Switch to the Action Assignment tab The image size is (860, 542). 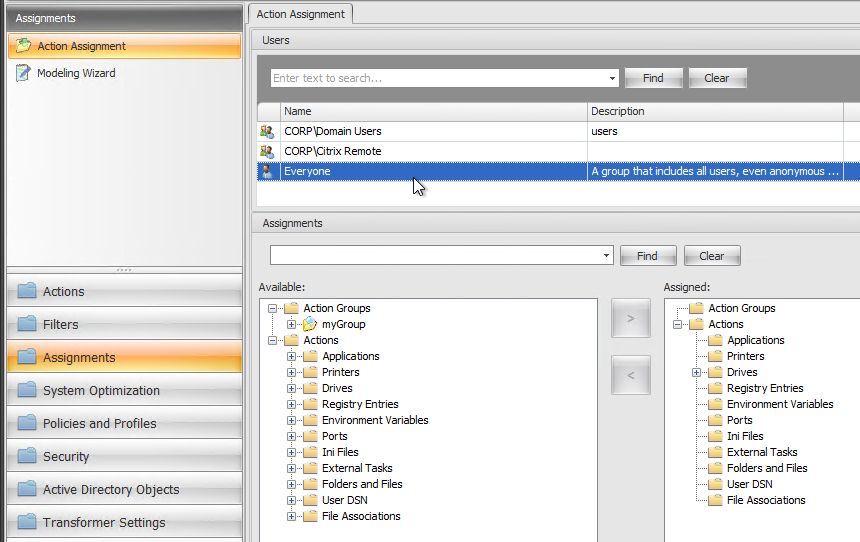pyautogui.click(x=301, y=14)
